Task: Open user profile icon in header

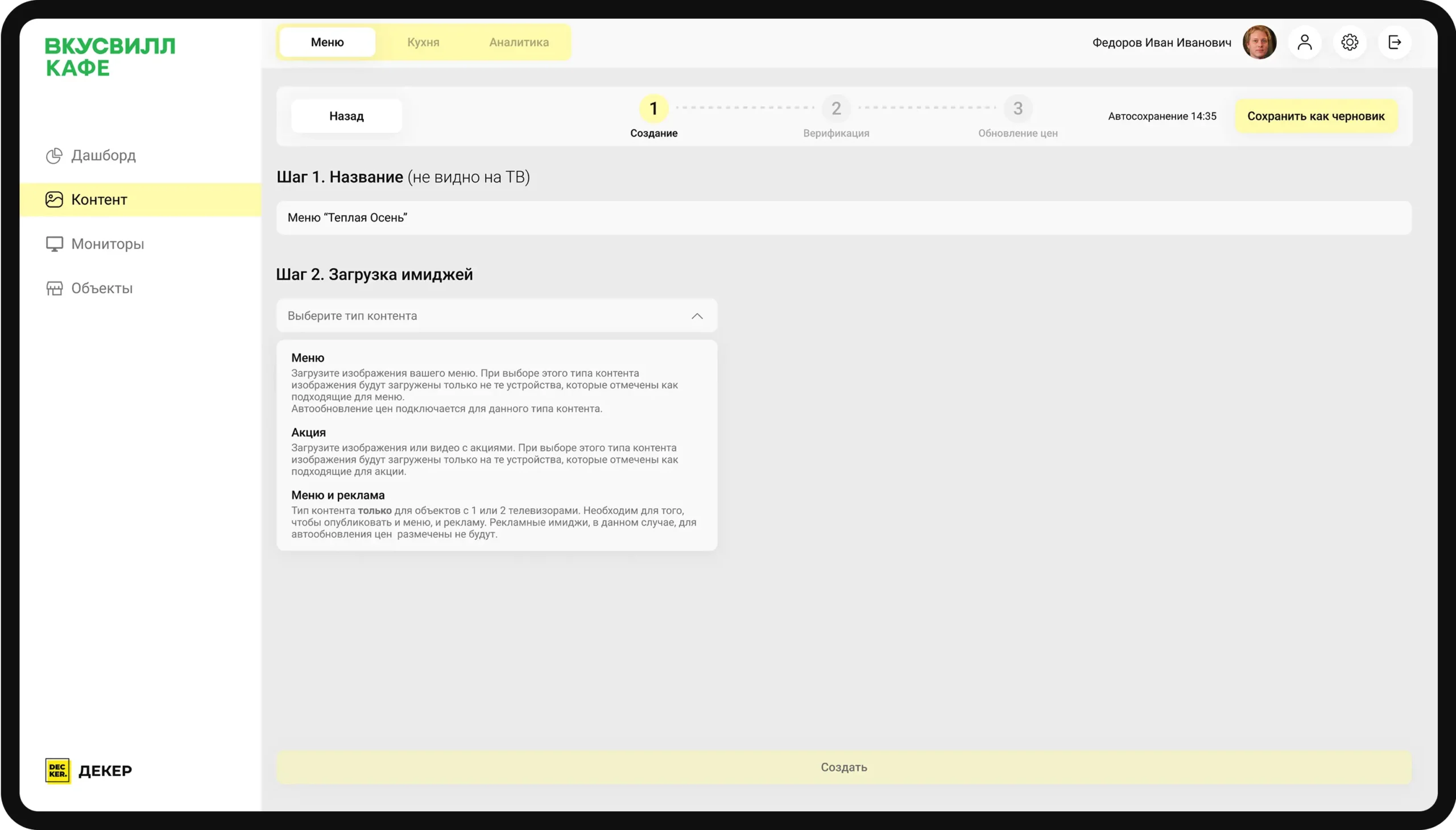Action: (x=1304, y=42)
